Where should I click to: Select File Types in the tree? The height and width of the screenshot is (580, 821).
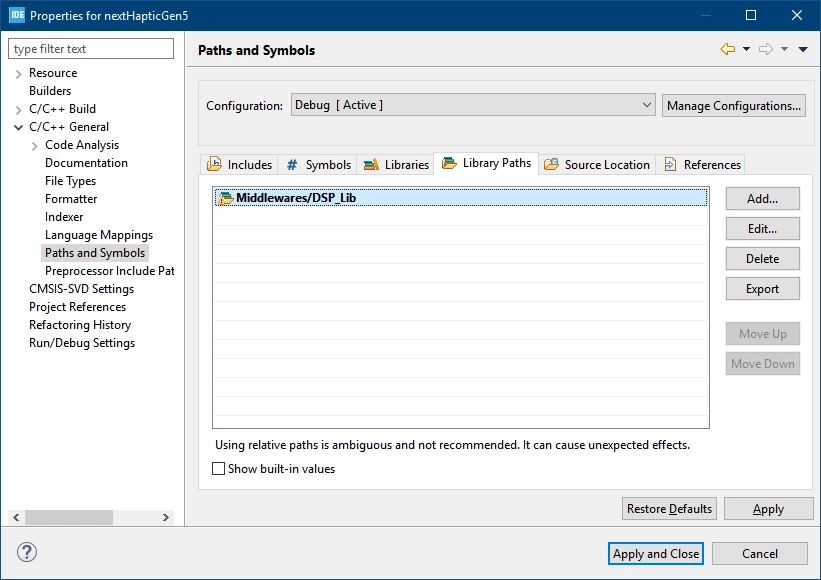click(71, 181)
